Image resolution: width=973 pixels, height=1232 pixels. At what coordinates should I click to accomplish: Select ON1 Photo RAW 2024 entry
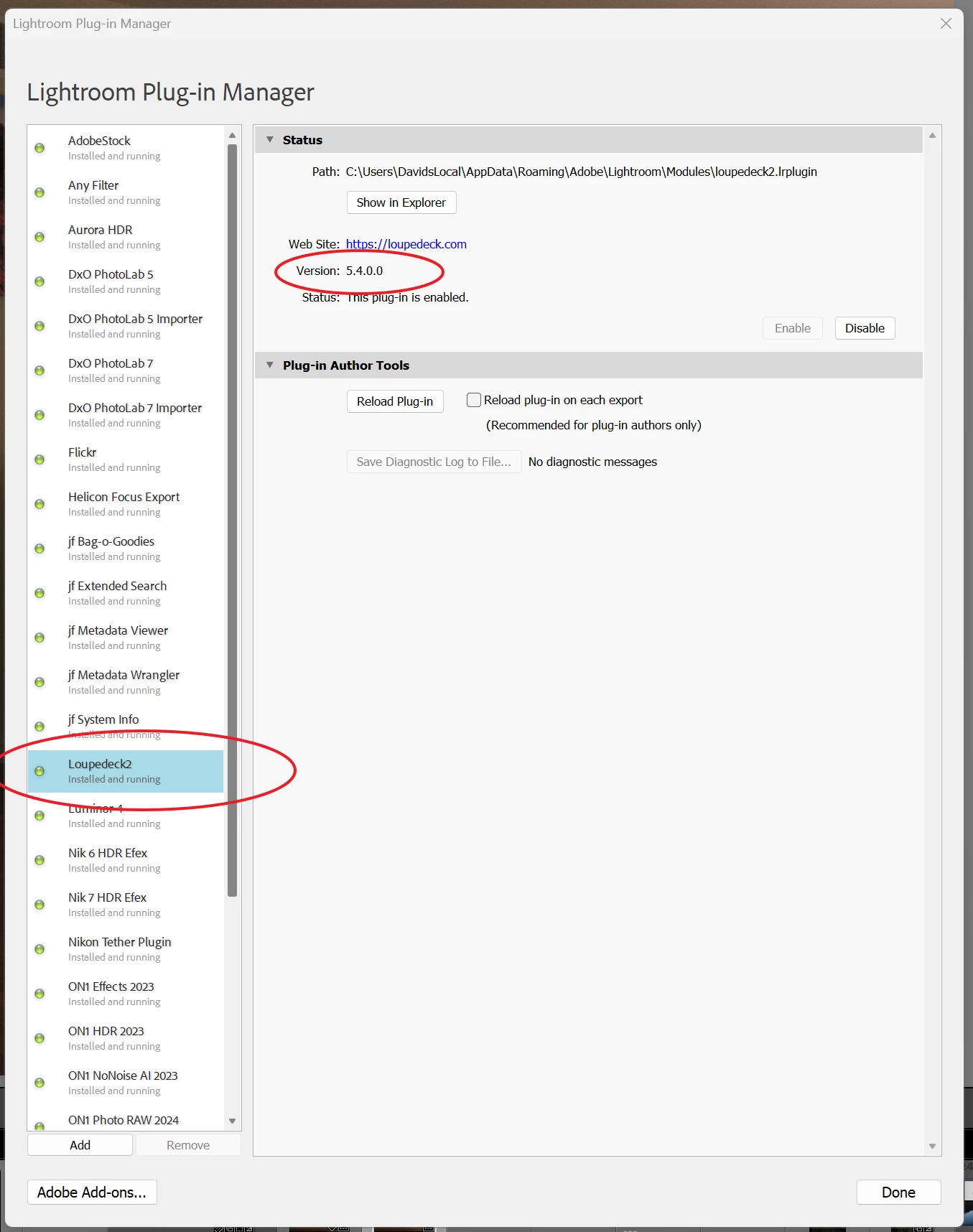coord(126,1120)
